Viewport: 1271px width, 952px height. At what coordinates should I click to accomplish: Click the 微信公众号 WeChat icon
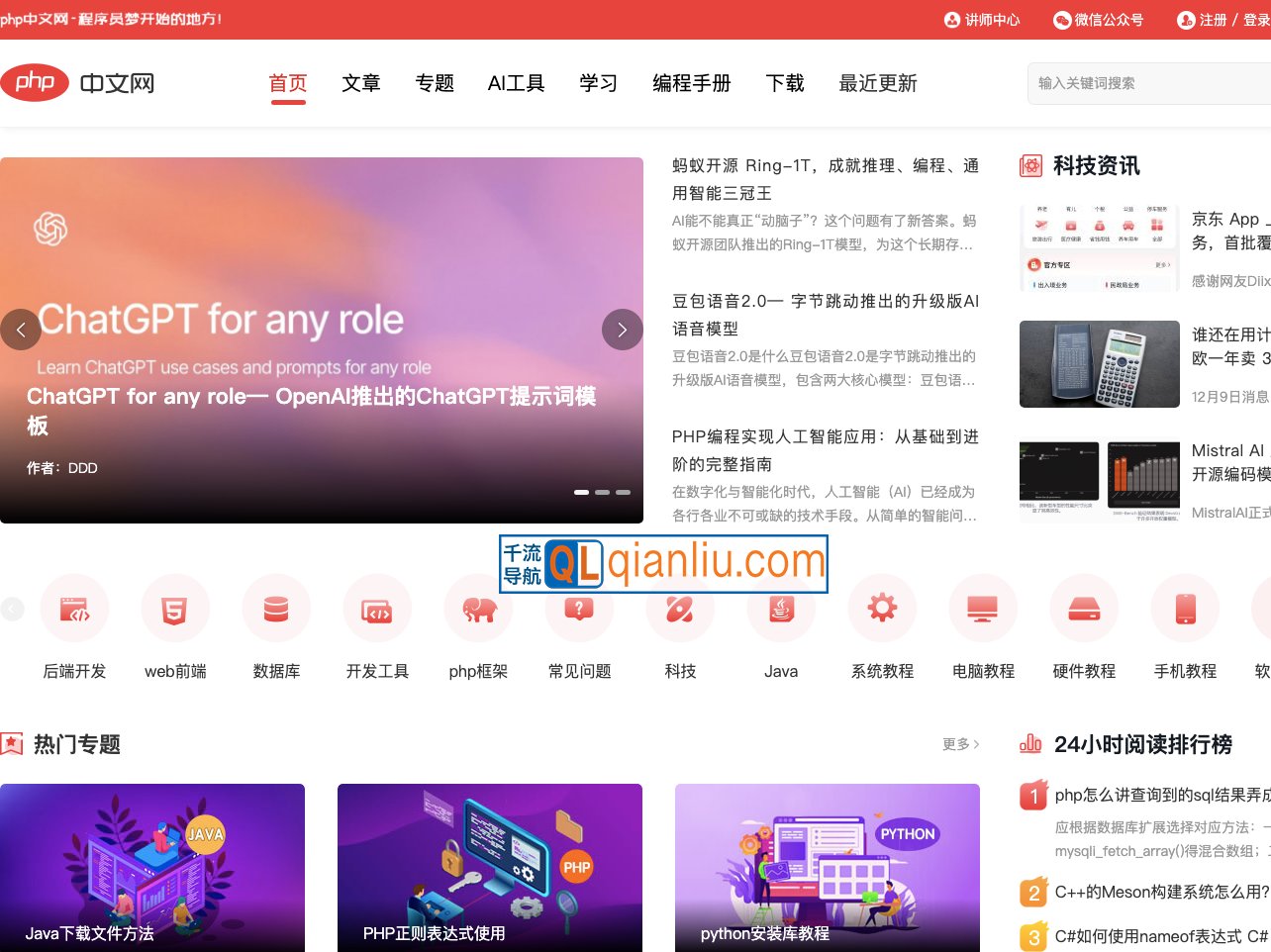click(1060, 19)
